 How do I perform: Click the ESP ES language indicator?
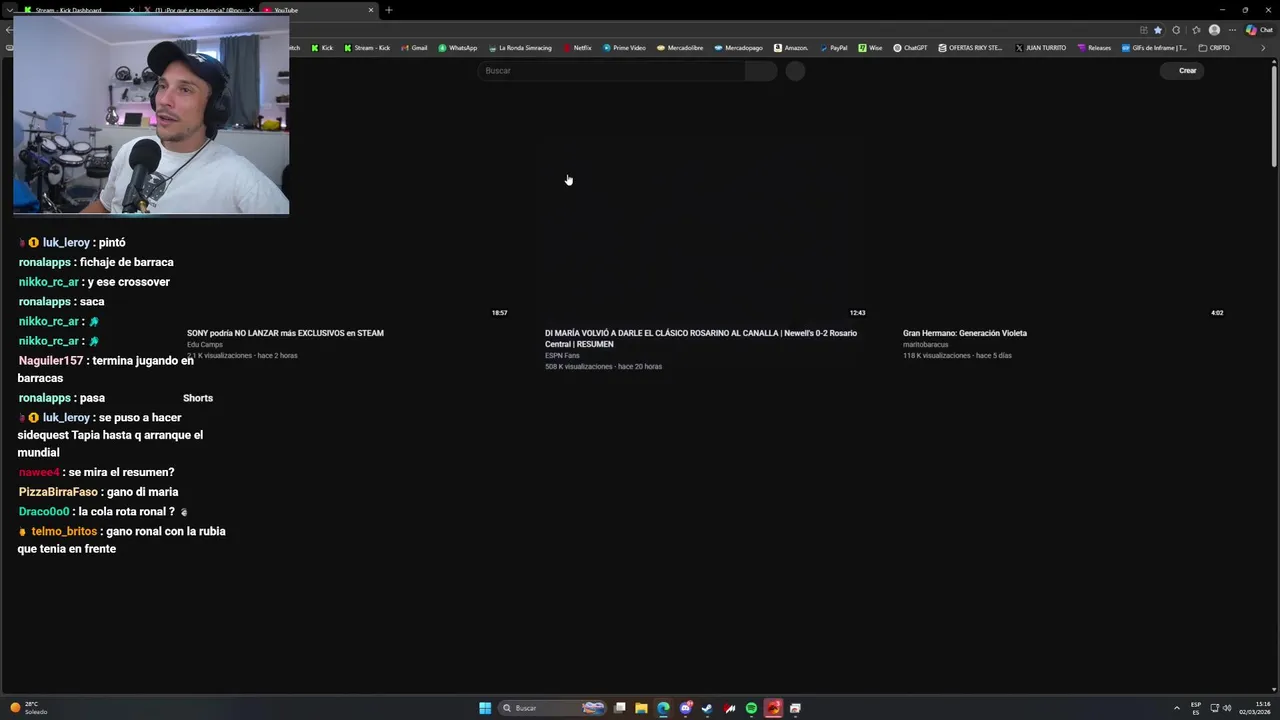pyautogui.click(x=1196, y=708)
